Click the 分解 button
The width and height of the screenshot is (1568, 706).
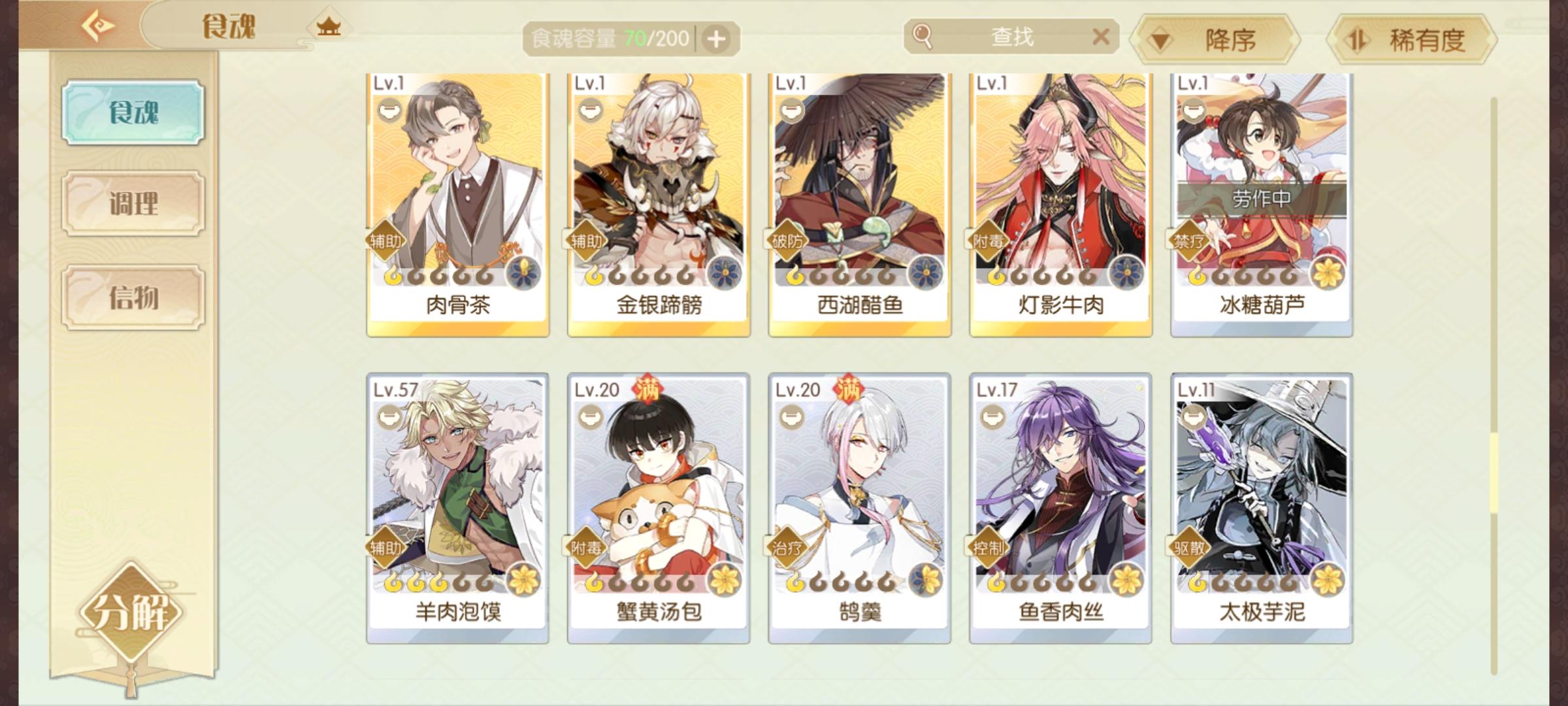pos(131,613)
